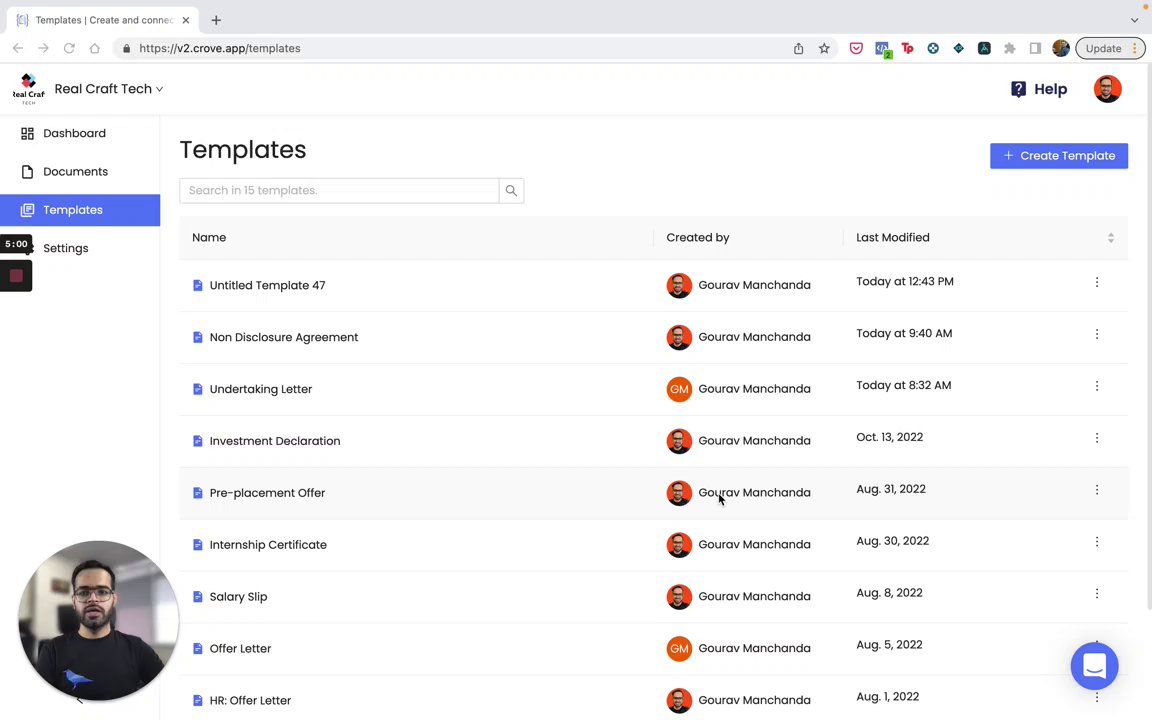Open the chat support bubble icon
Screen dimensions: 1152x720
[1094, 666]
